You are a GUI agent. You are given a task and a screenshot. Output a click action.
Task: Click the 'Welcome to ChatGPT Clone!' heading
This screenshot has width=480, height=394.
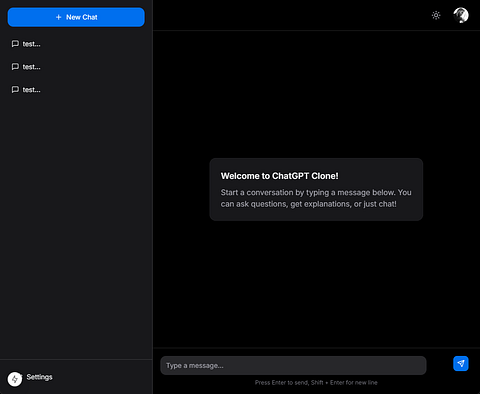(x=280, y=176)
